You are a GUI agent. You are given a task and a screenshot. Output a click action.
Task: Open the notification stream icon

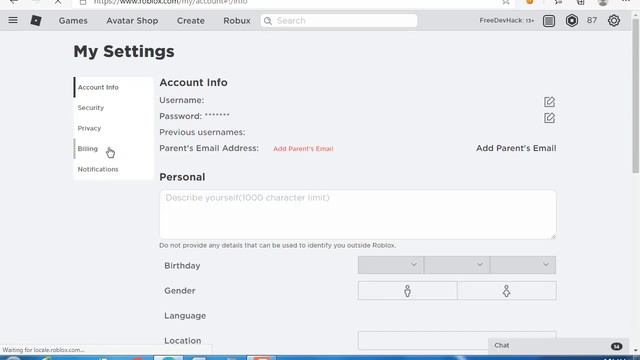coord(549,21)
